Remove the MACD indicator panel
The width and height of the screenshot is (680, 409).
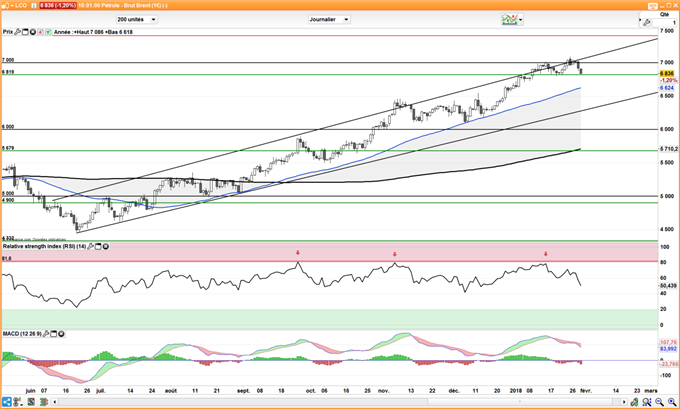[61, 334]
